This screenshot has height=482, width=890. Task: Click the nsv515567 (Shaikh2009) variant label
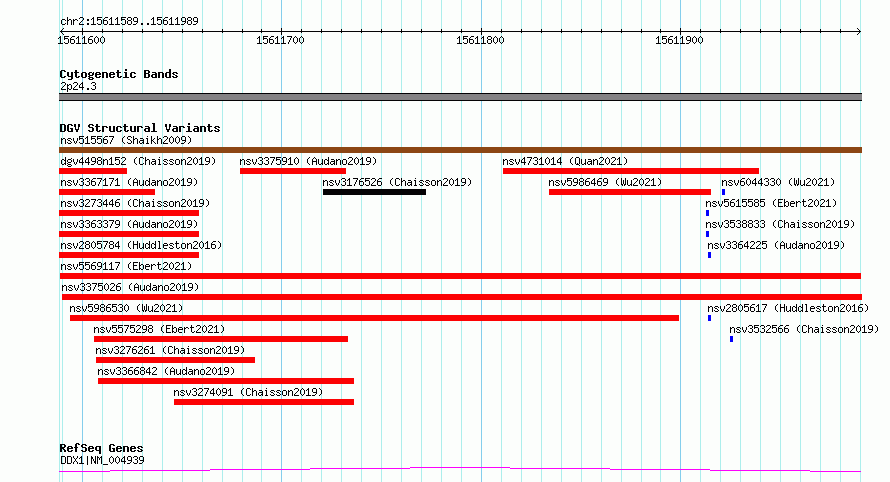[x=126, y=140]
